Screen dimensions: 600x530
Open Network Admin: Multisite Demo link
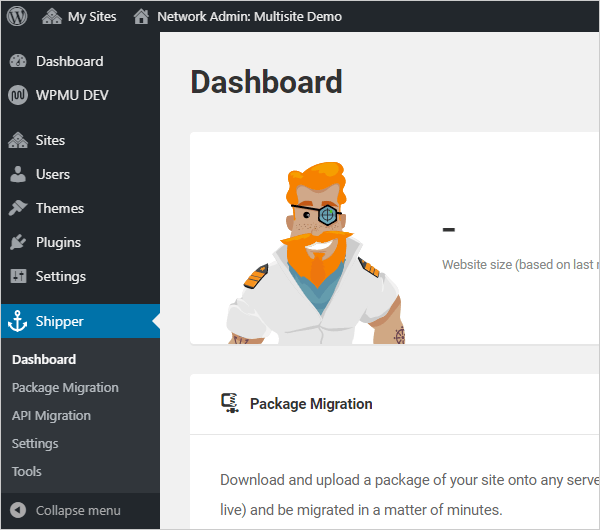click(249, 16)
